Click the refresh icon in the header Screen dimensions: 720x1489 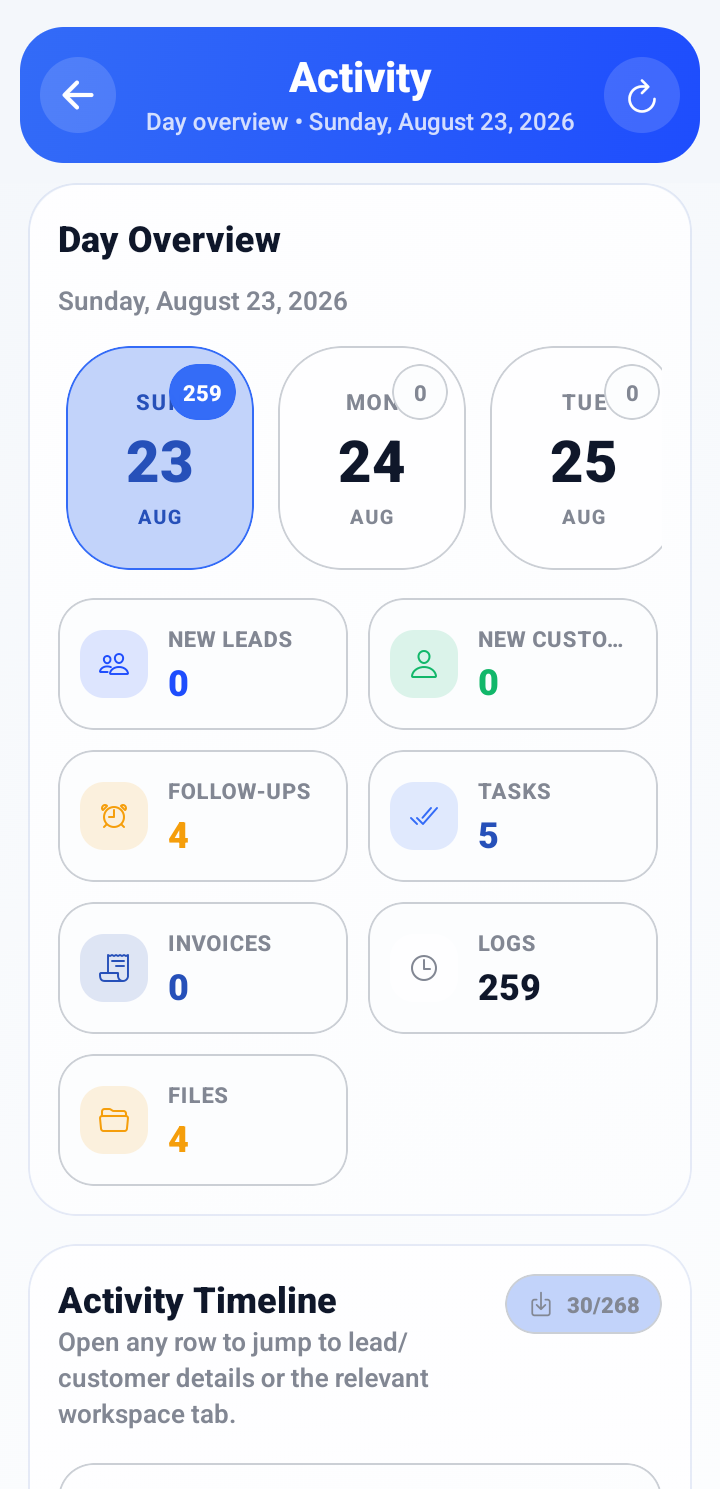pos(642,95)
